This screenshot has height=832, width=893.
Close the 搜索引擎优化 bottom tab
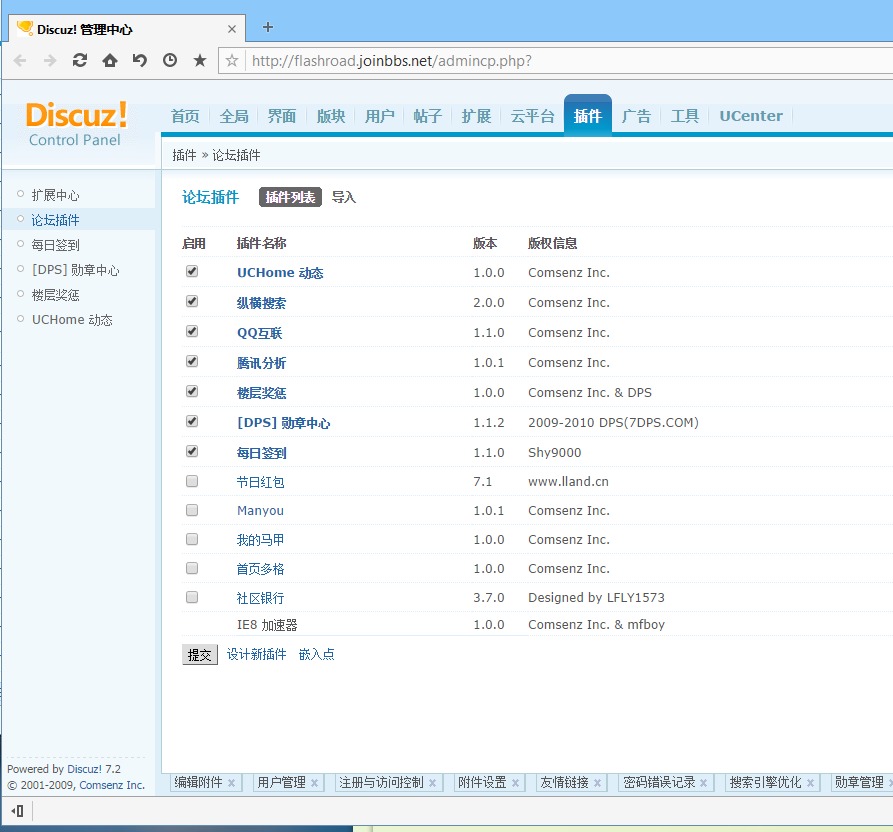pyautogui.click(x=810, y=783)
